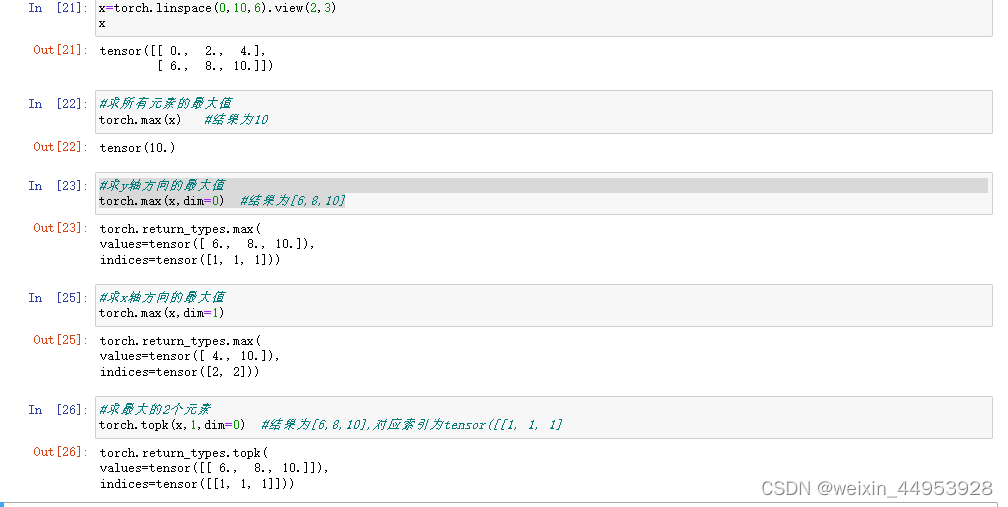1008x507 pixels.
Task: Click the output line indices=tensor([[1, 1, 1]]))
Action: coord(197,484)
